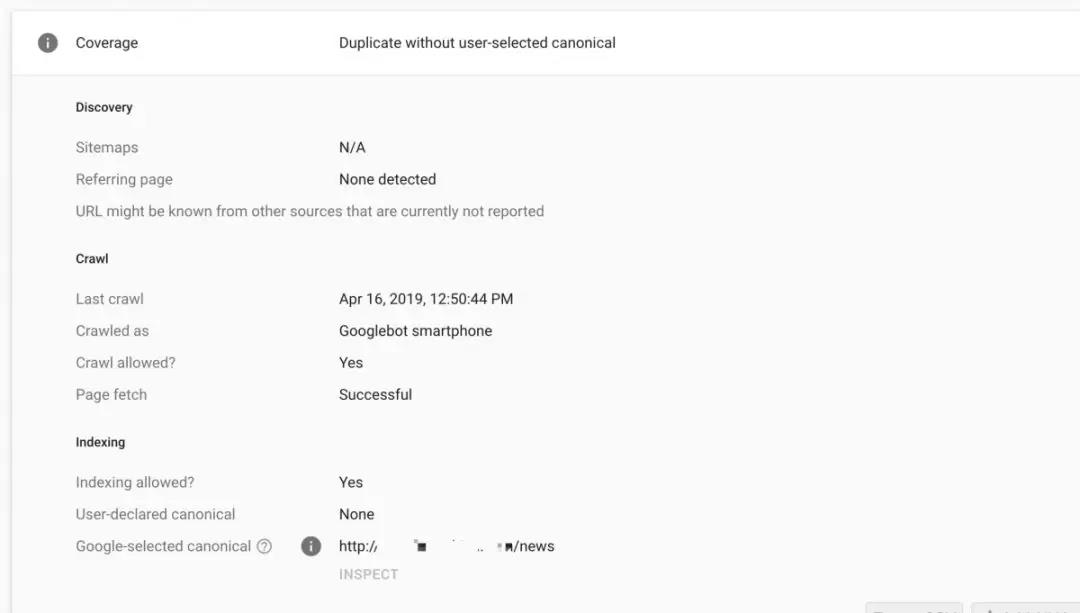This screenshot has width=1080, height=613.
Task: Select the User-declared canonical label
Action: [x=155, y=514]
